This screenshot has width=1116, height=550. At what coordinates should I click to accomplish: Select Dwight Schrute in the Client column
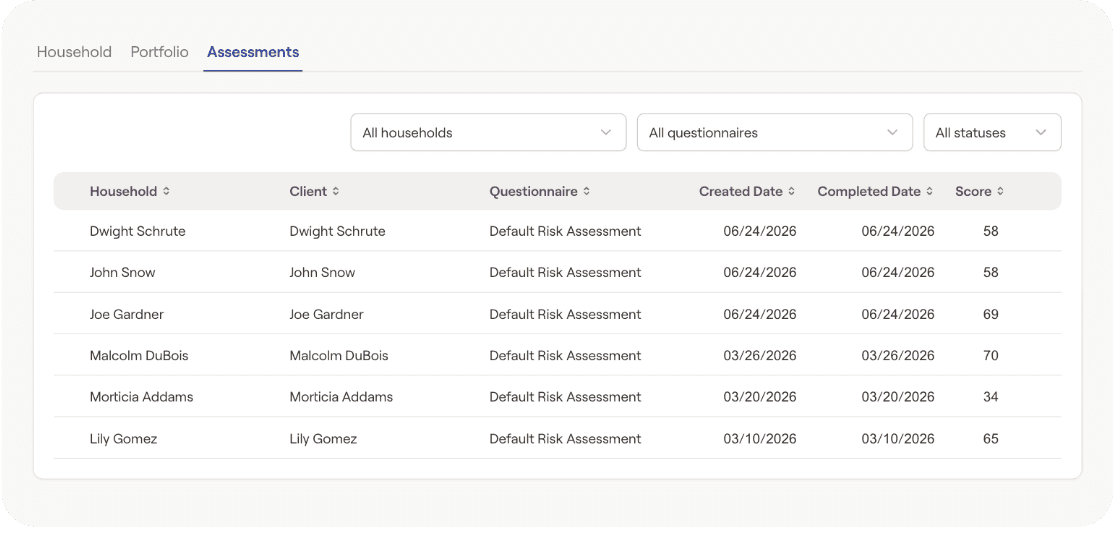(x=337, y=231)
